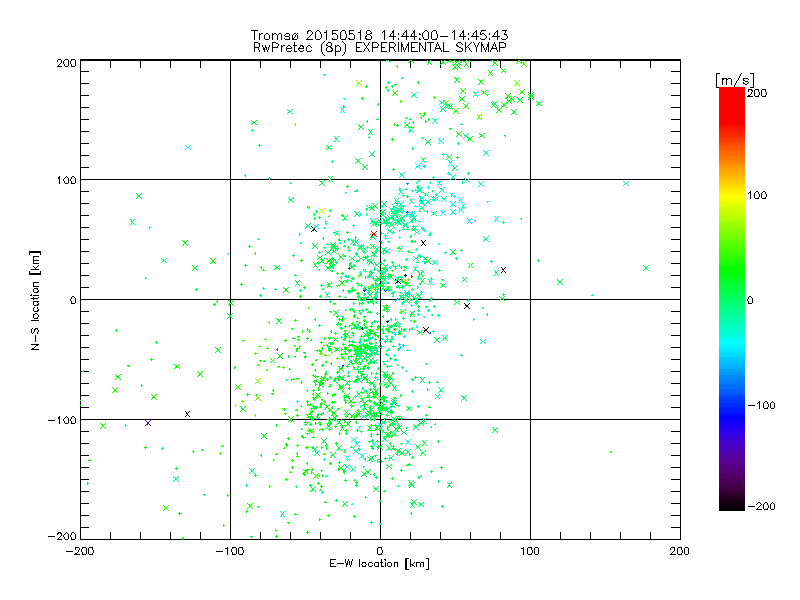The width and height of the screenshot is (800, 600).
Task: Click the colorbar tick label '-200'
Action: (x=761, y=506)
